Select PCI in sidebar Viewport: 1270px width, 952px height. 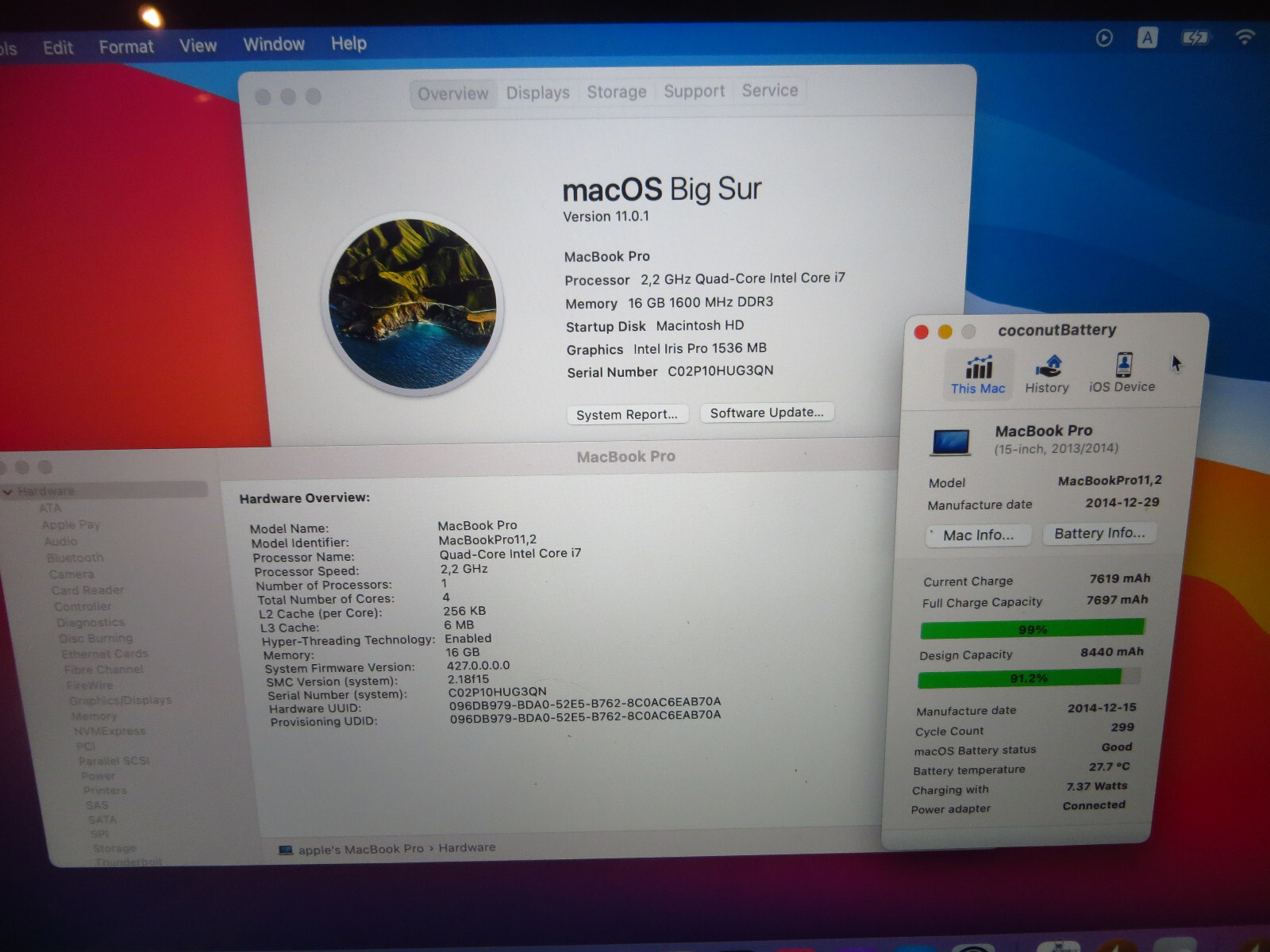[85, 746]
